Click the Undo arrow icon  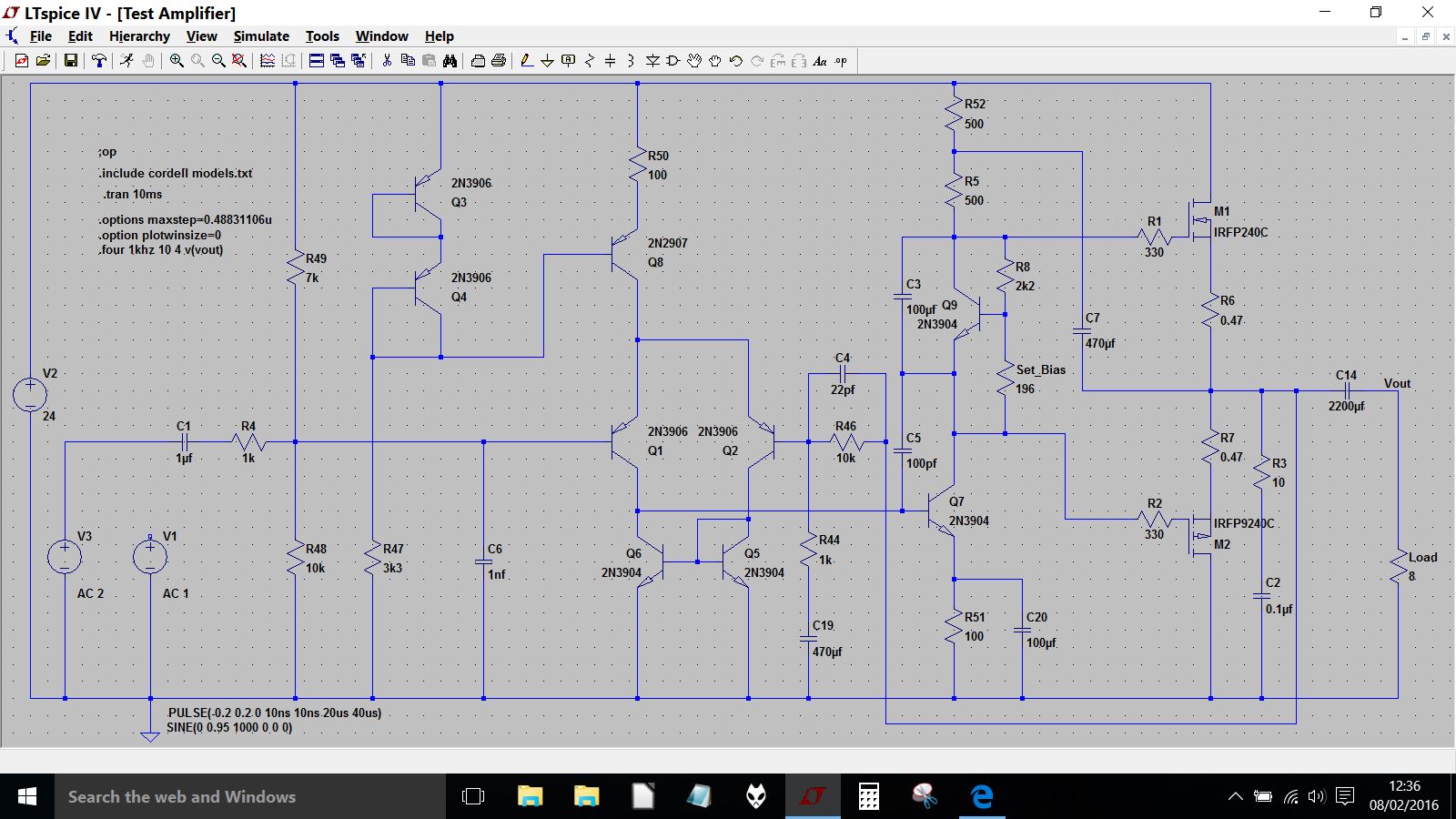pyautogui.click(x=736, y=61)
